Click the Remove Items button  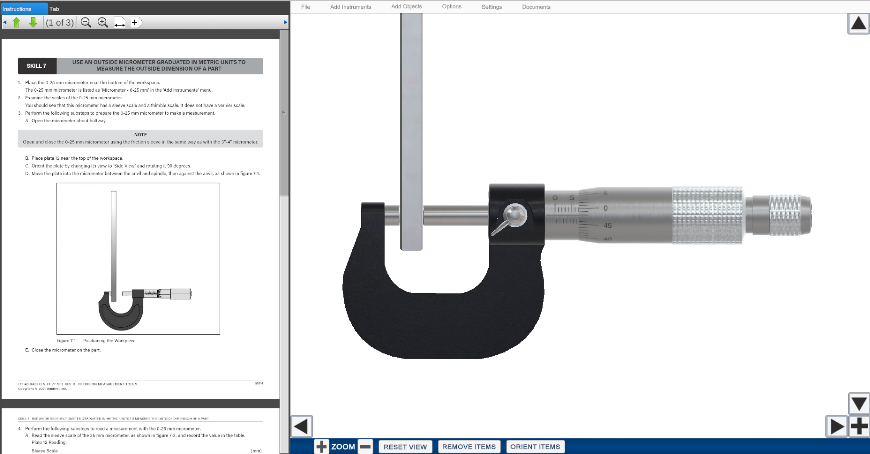(469, 446)
